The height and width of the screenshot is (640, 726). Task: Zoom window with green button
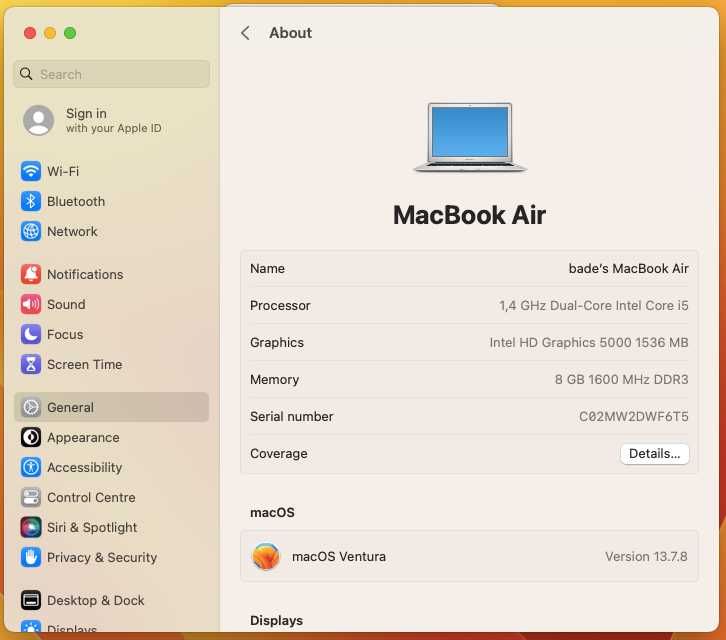(70, 33)
